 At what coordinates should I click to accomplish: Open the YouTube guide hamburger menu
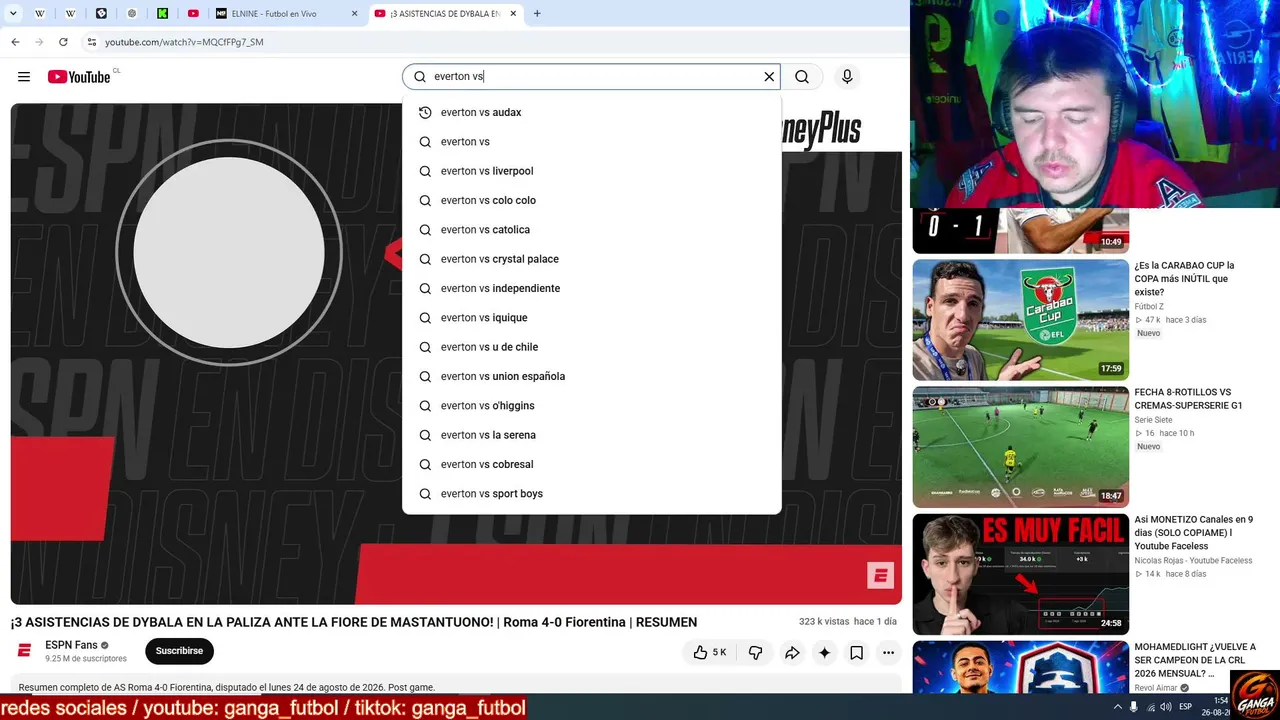(x=24, y=77)
